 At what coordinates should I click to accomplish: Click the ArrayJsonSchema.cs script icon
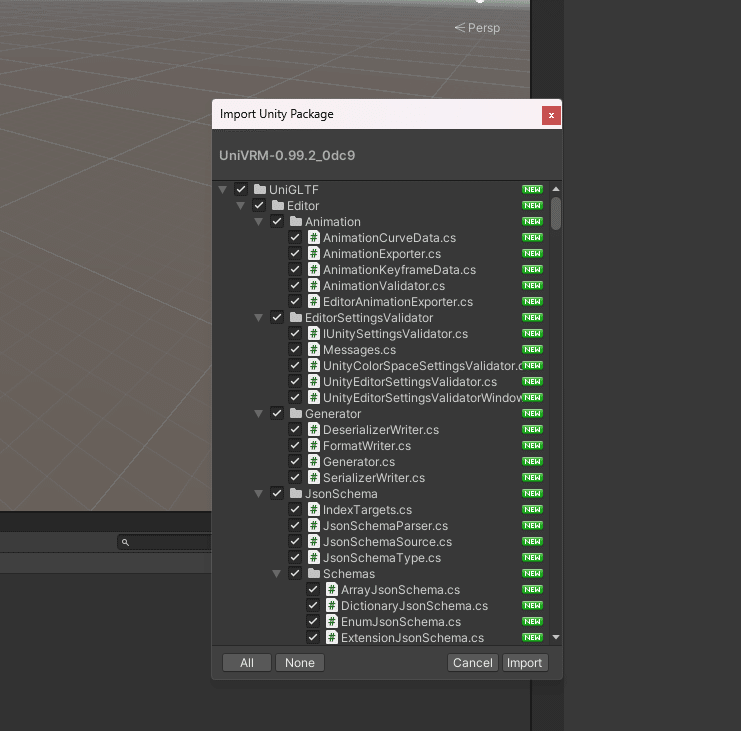(332, 590)
